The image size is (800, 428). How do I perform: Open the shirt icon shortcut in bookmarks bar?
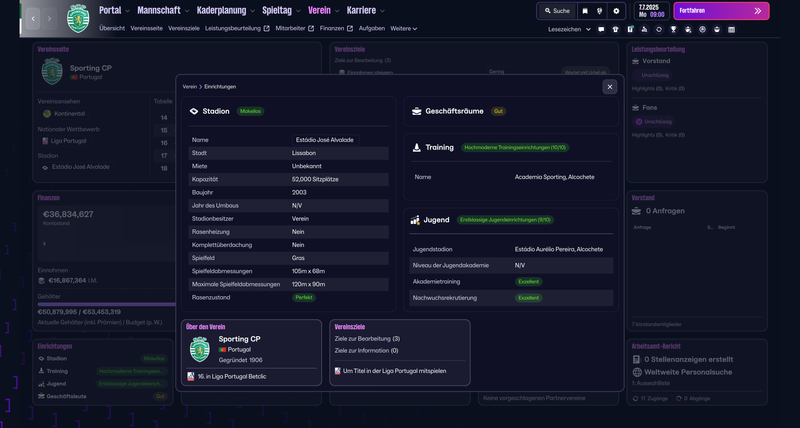pyautogui.click(x=615, y=30)
